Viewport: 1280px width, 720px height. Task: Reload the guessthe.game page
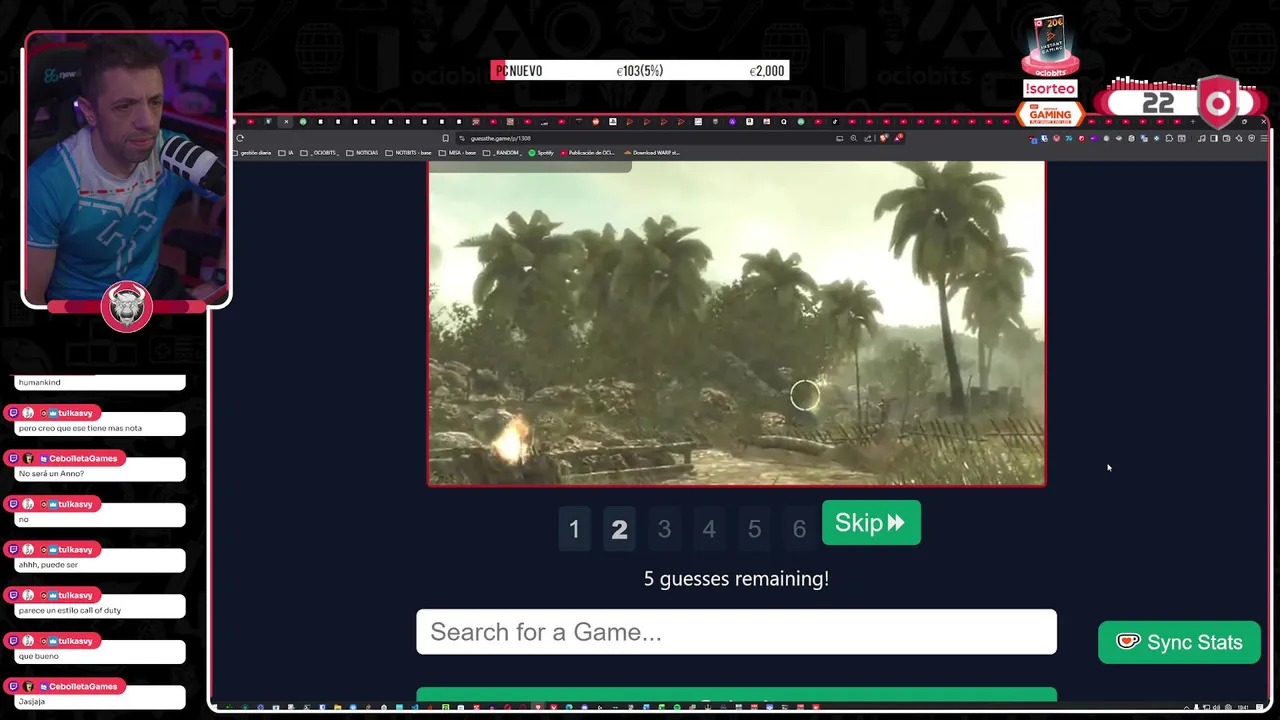tap(240, 138)
